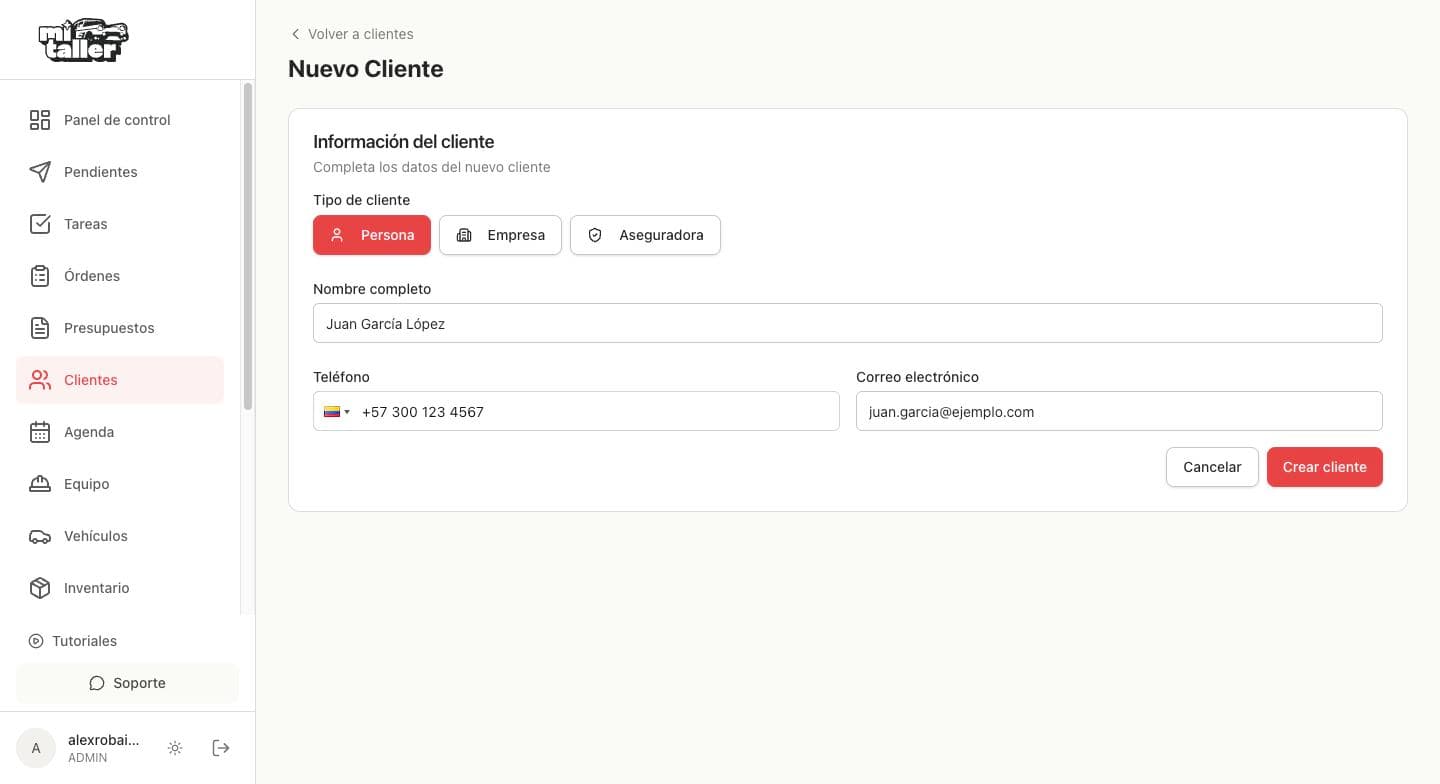The width and height of the screenshot is (1440, 784).
Task: Open the phone country flag dropdown
Action: [336, 411]
